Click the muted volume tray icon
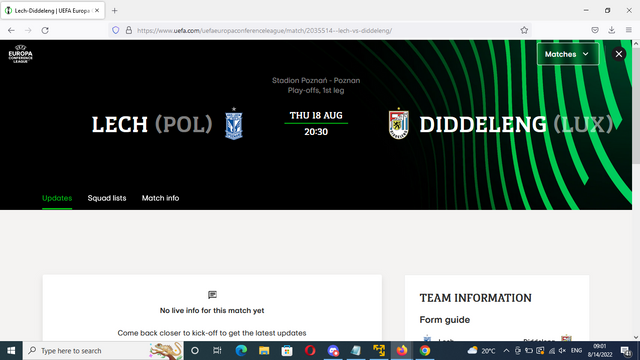Image resolution: width=640 pixels, height=360 pixels. coord(562,351)
